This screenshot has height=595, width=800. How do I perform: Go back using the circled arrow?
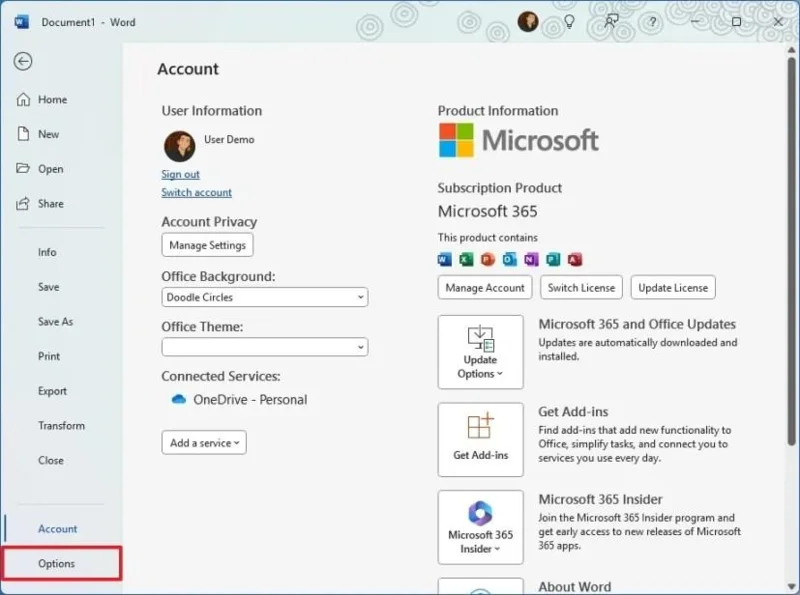[23, 62]
